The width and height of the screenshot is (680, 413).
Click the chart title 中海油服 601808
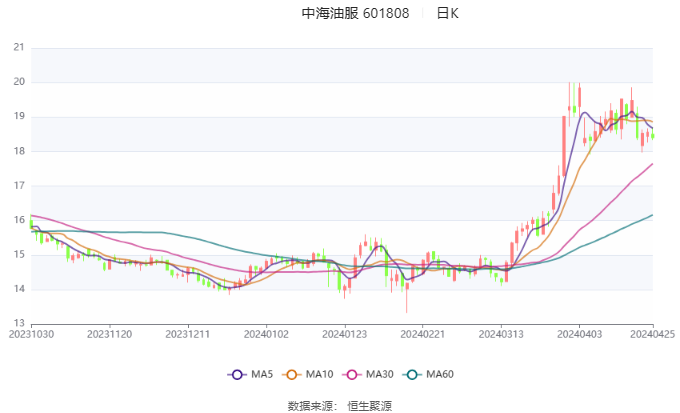click(x=355, y=13)
